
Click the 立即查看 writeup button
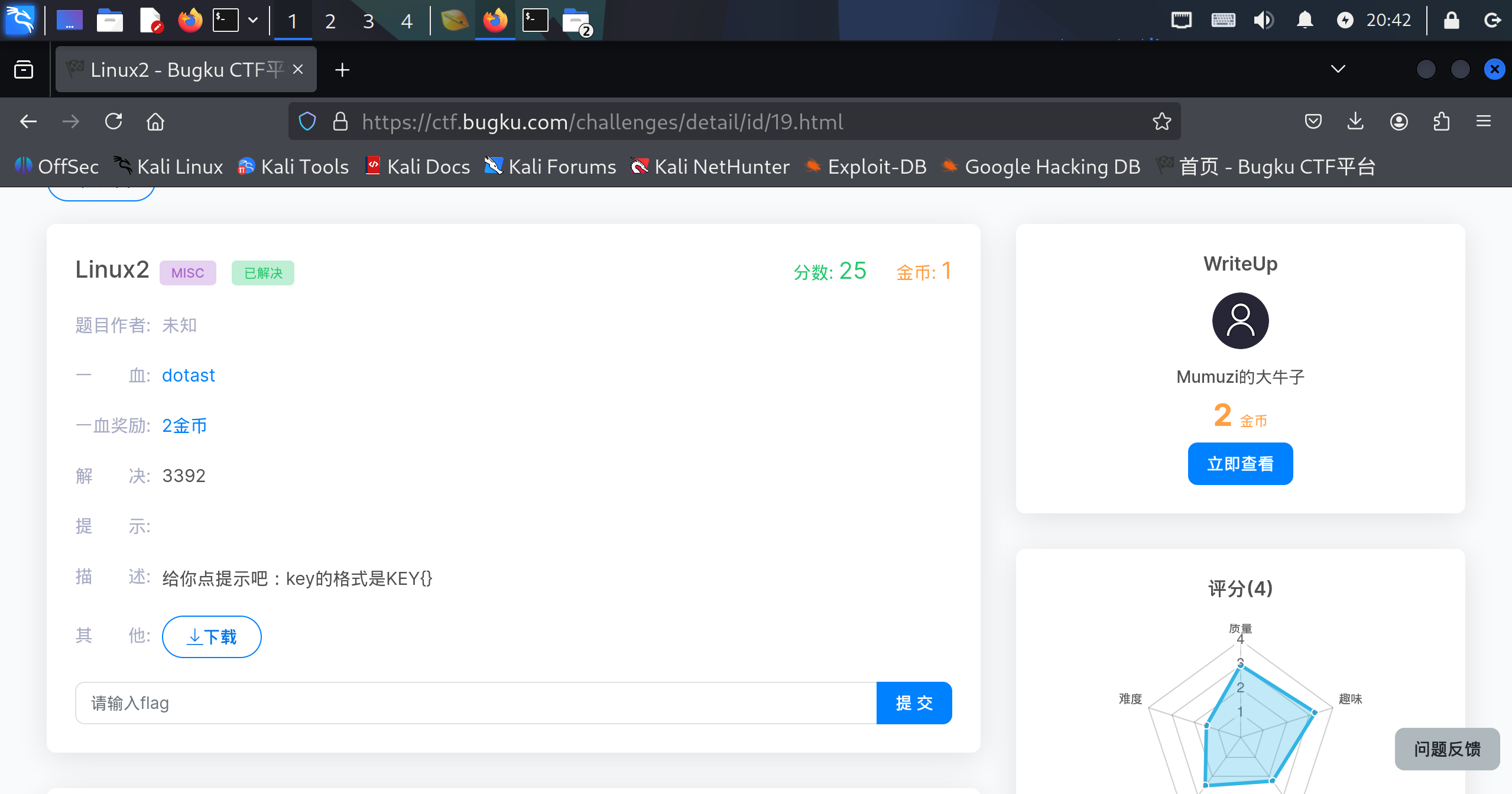point(1240,464)
